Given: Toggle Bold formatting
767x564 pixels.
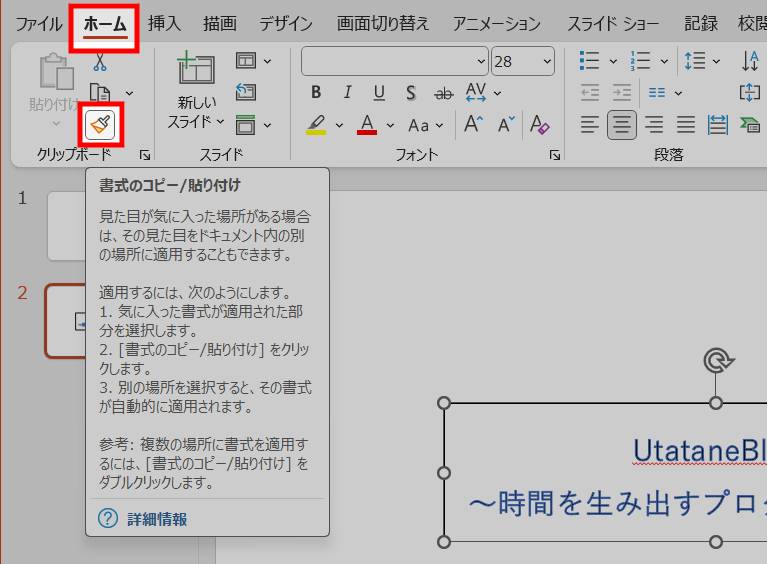Looking at the screenshot, I should tap(316, 92).
